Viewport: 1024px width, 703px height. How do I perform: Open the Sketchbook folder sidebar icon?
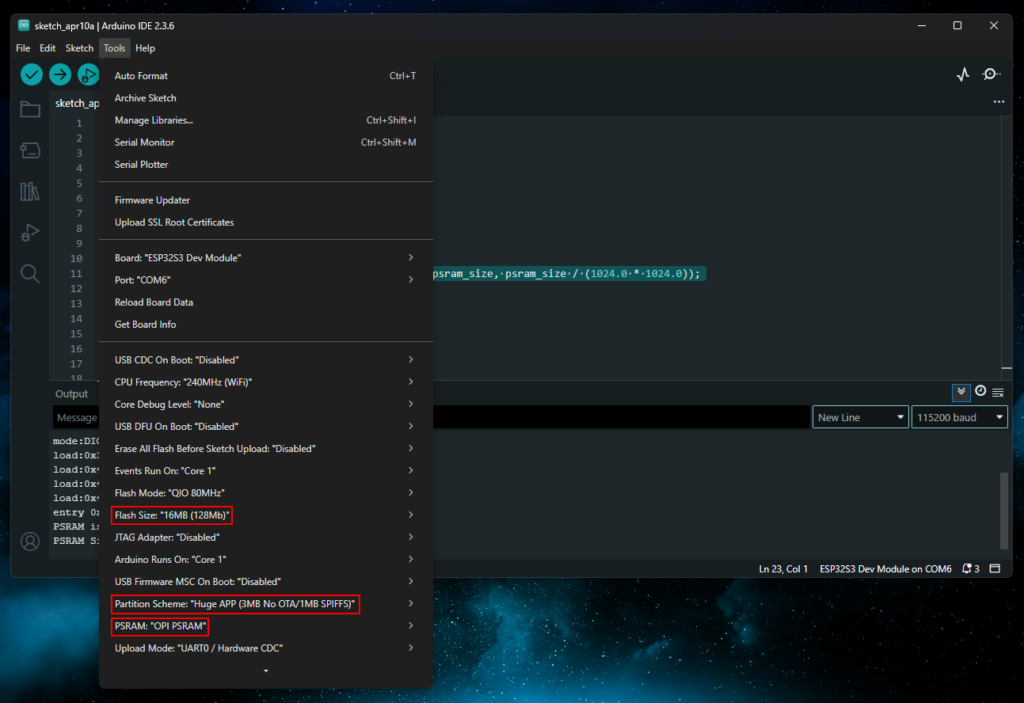(x=30, y=109)
